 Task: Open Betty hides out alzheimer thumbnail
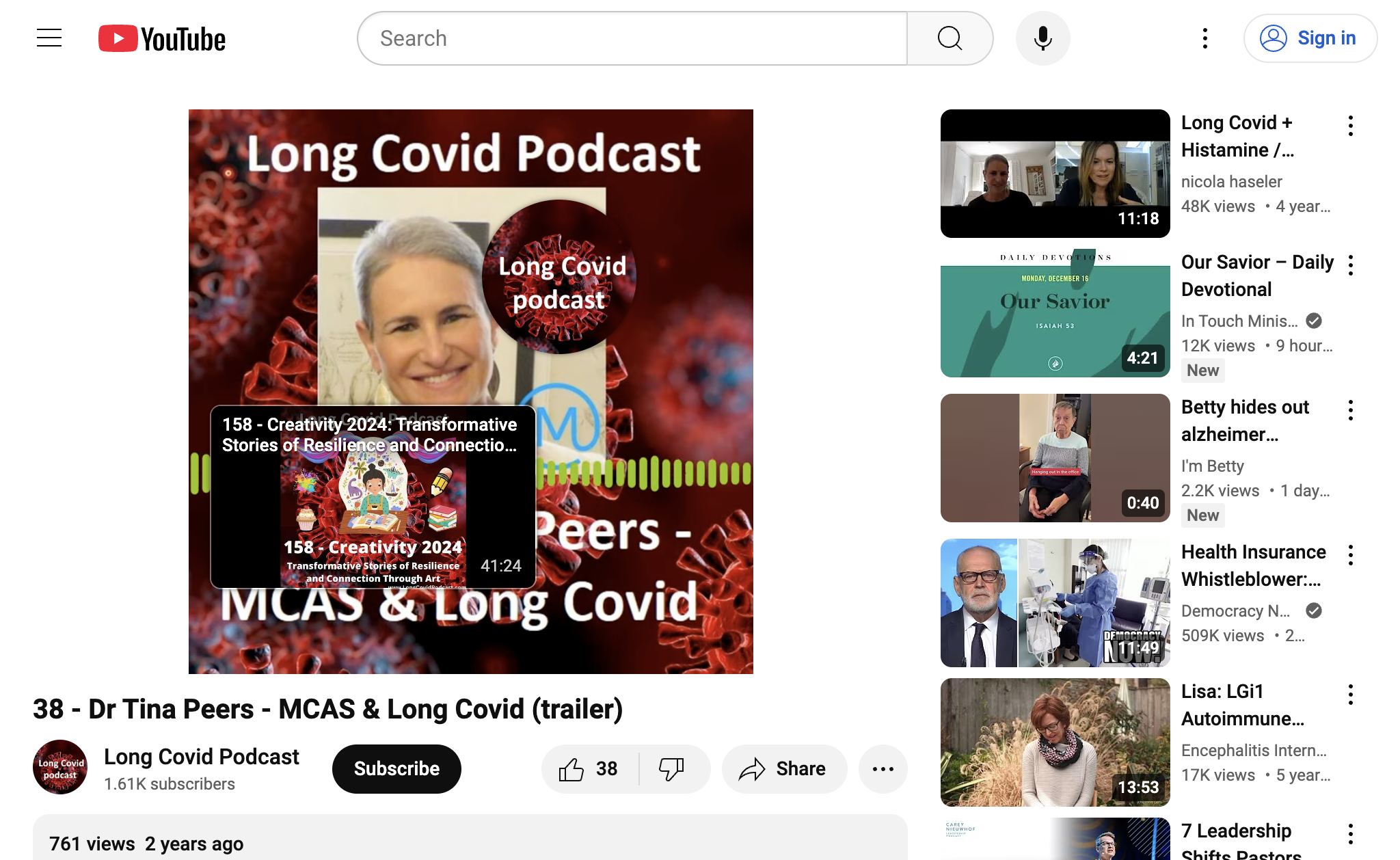[x=1055, y=458]
